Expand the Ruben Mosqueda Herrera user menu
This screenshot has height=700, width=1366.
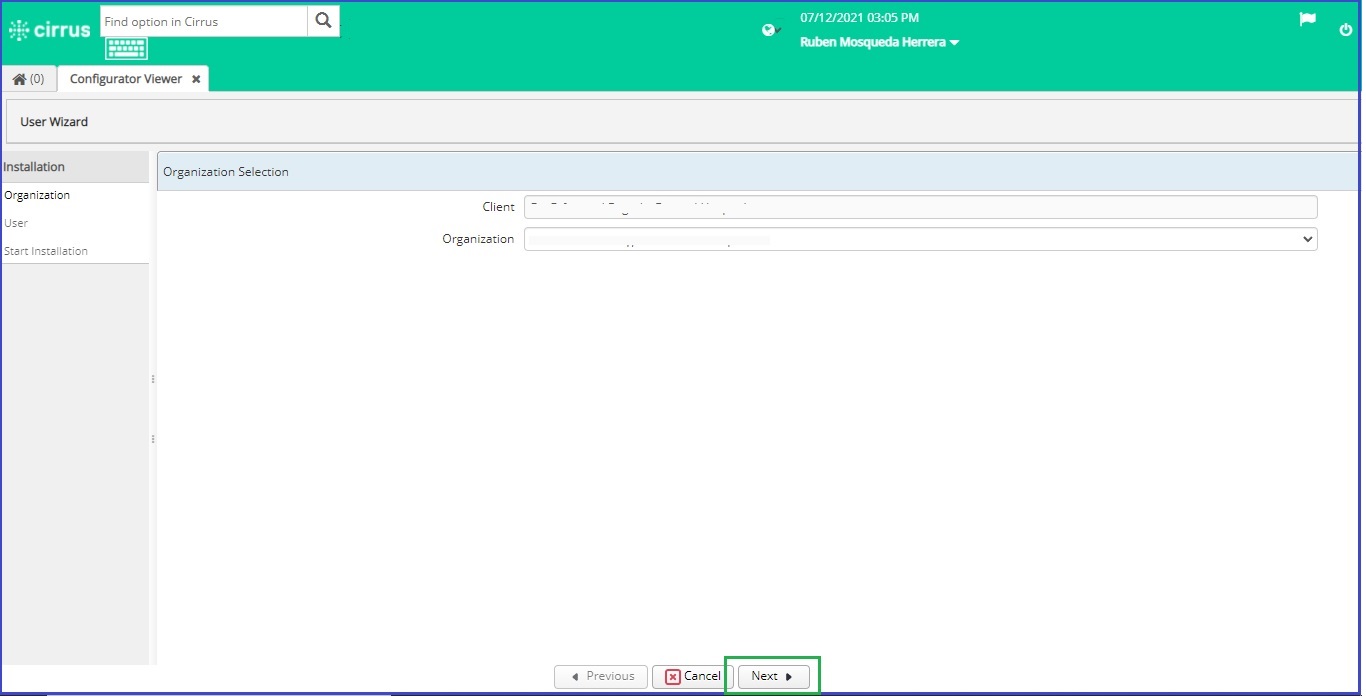point(879,43)
